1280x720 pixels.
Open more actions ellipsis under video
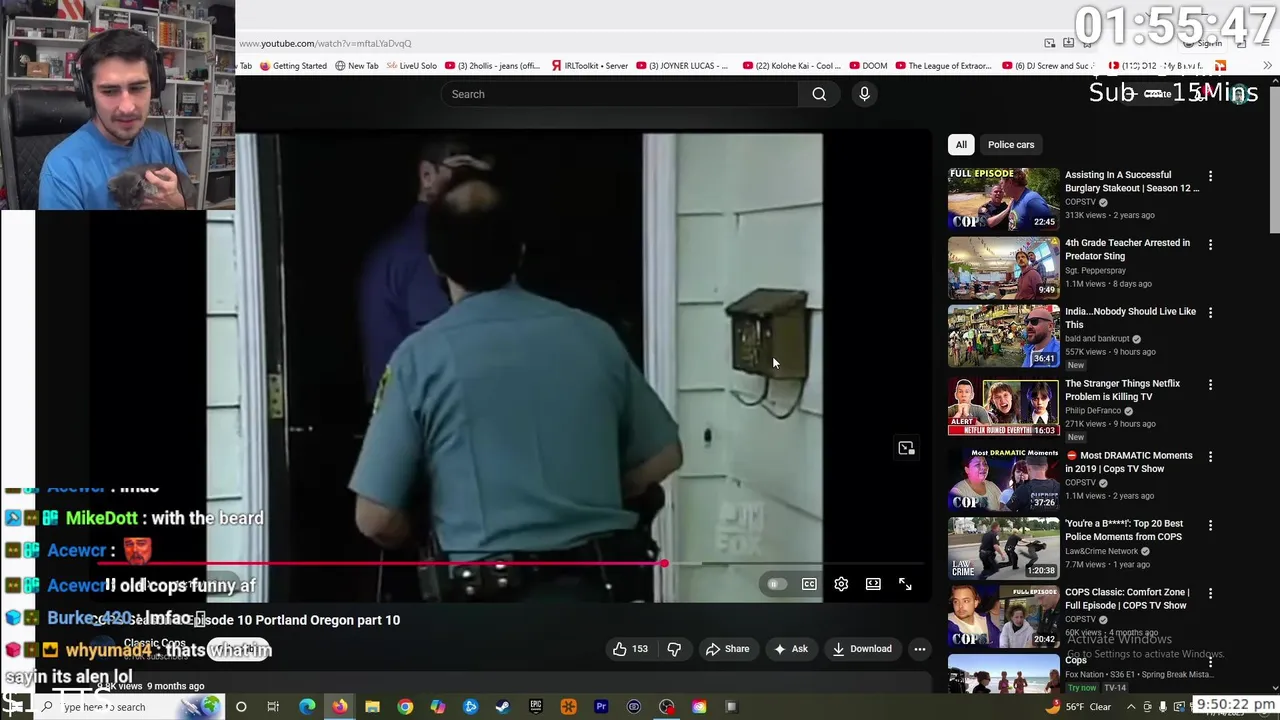click(x=920, y=649)
